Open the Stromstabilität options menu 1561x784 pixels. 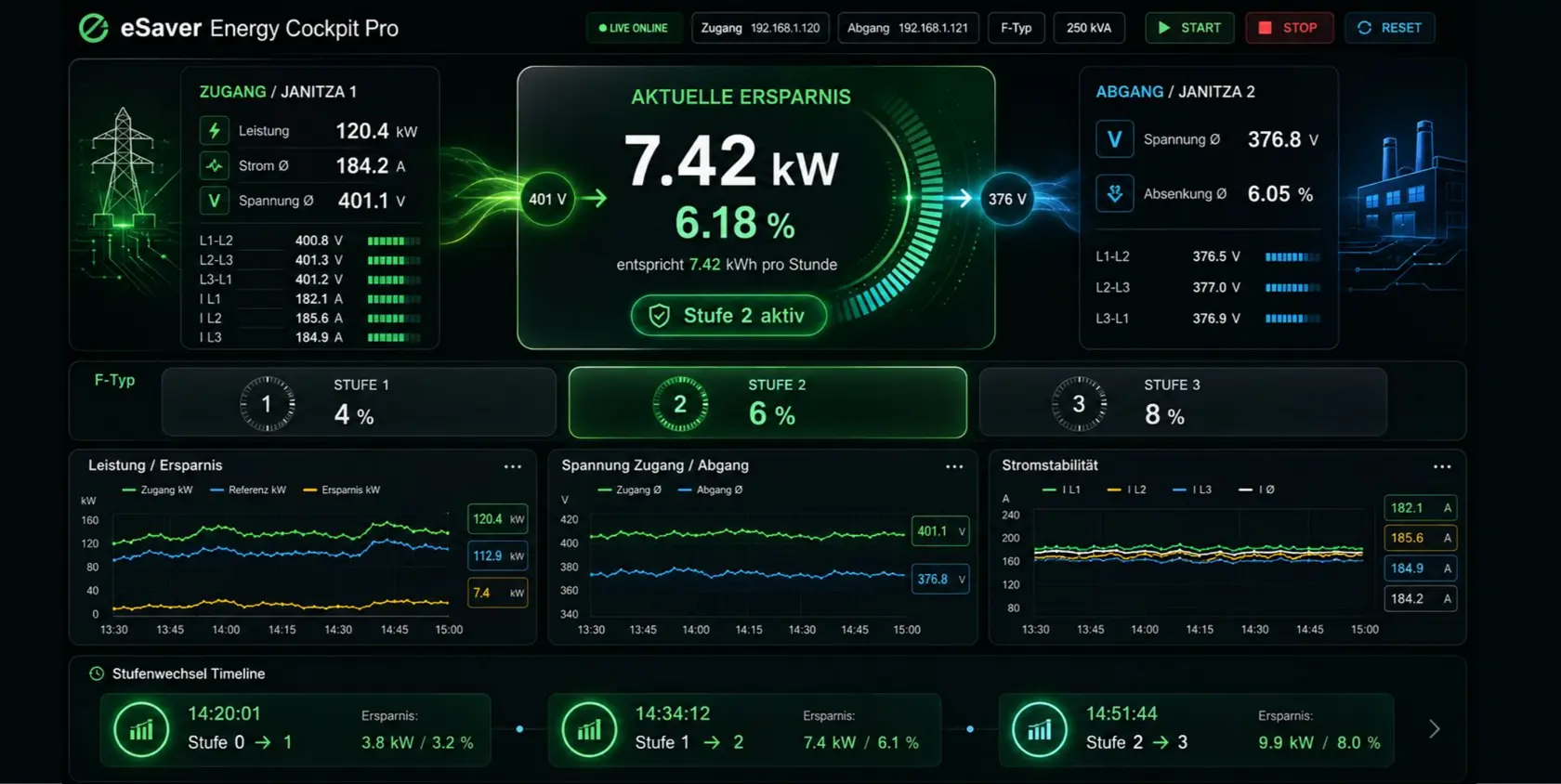(x=1442, y=466)
